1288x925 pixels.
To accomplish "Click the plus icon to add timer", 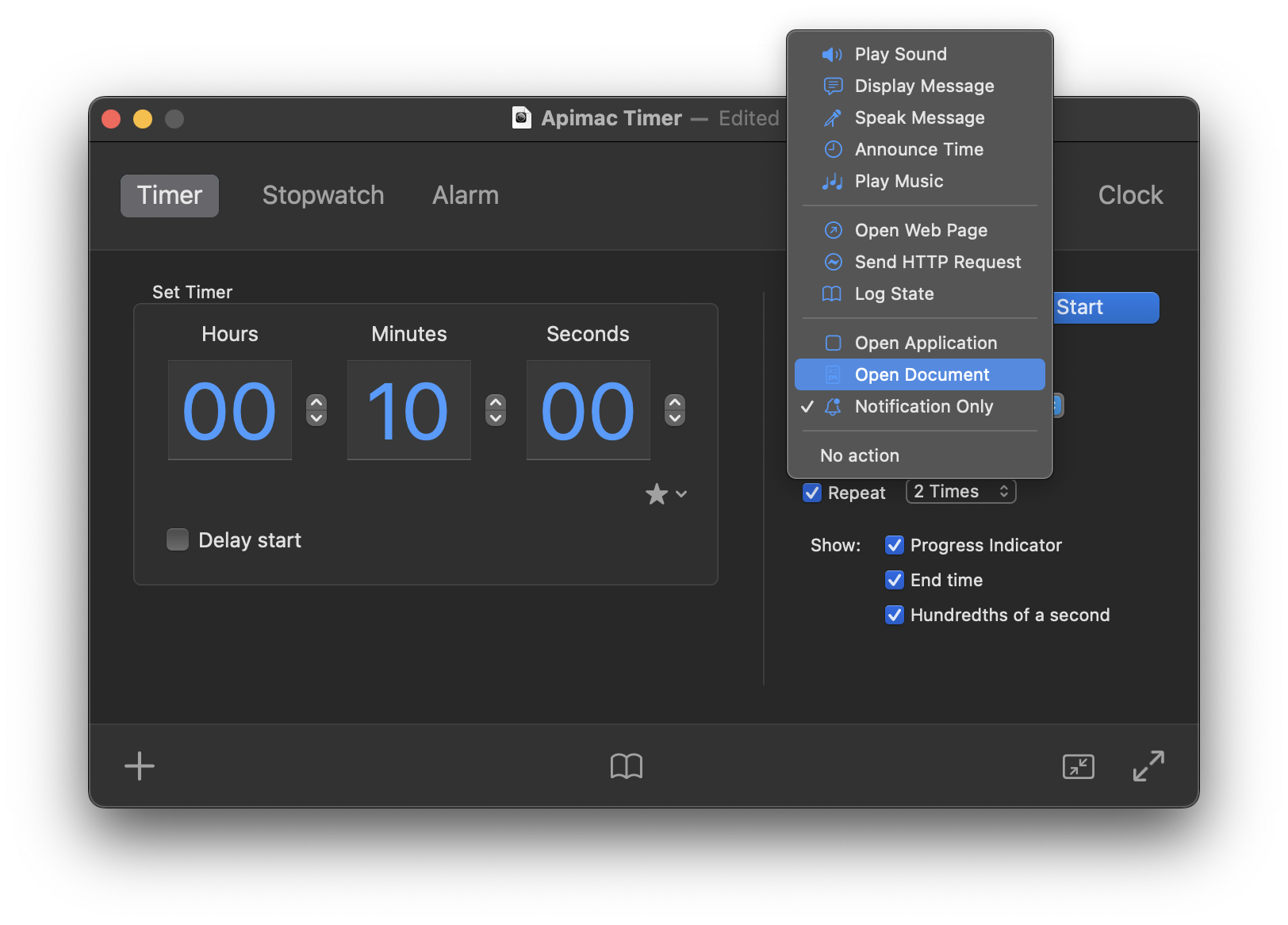I will click(140, 766).
